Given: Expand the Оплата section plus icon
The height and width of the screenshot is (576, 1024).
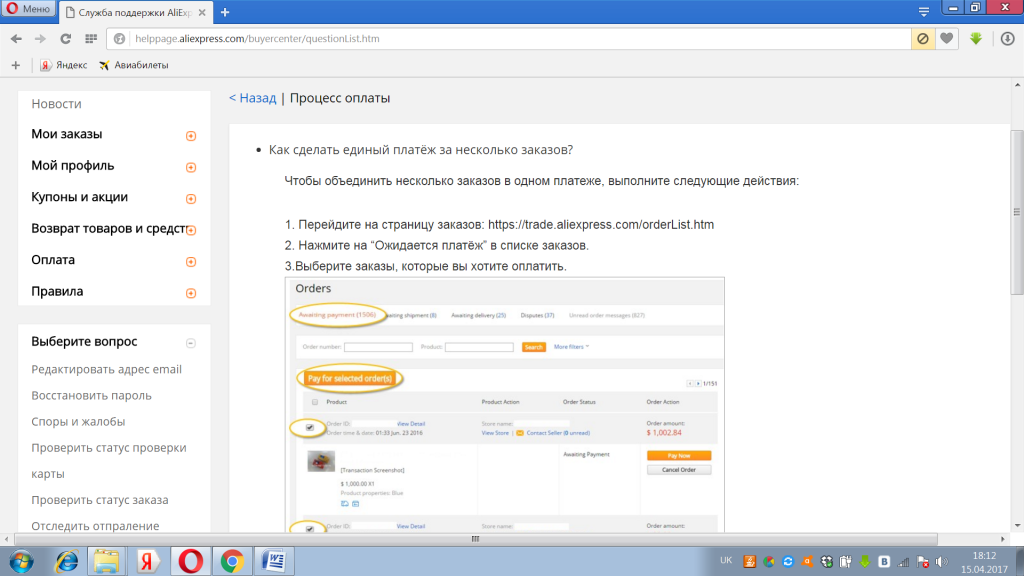Looking at the screenshot, I should pos(191,262).
